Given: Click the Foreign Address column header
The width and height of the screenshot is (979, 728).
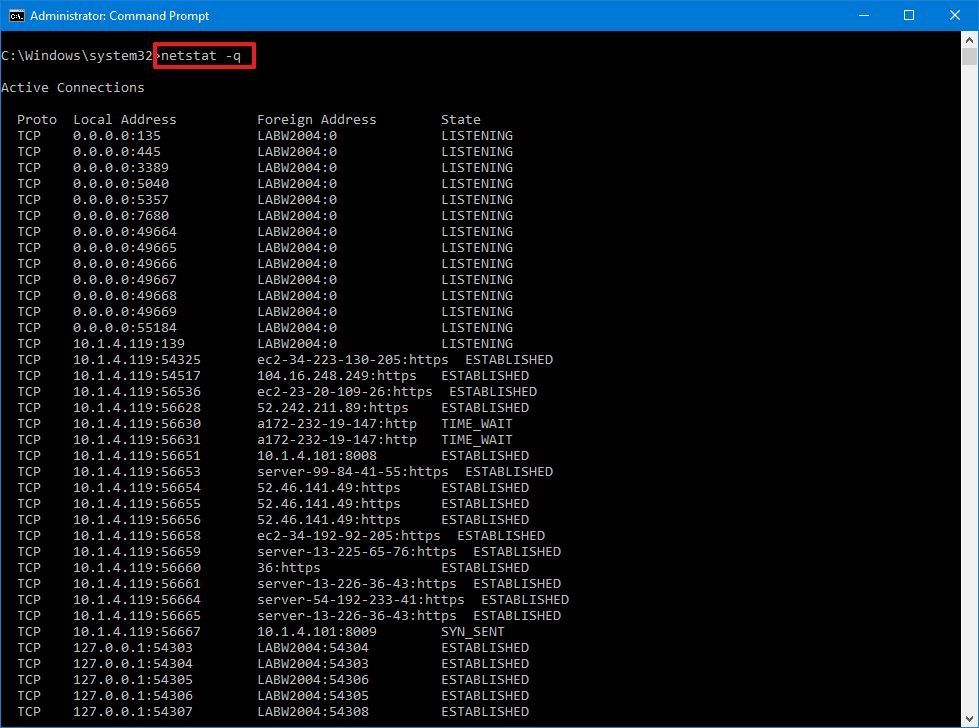Looking at the screenshot, I should point(316,119).
